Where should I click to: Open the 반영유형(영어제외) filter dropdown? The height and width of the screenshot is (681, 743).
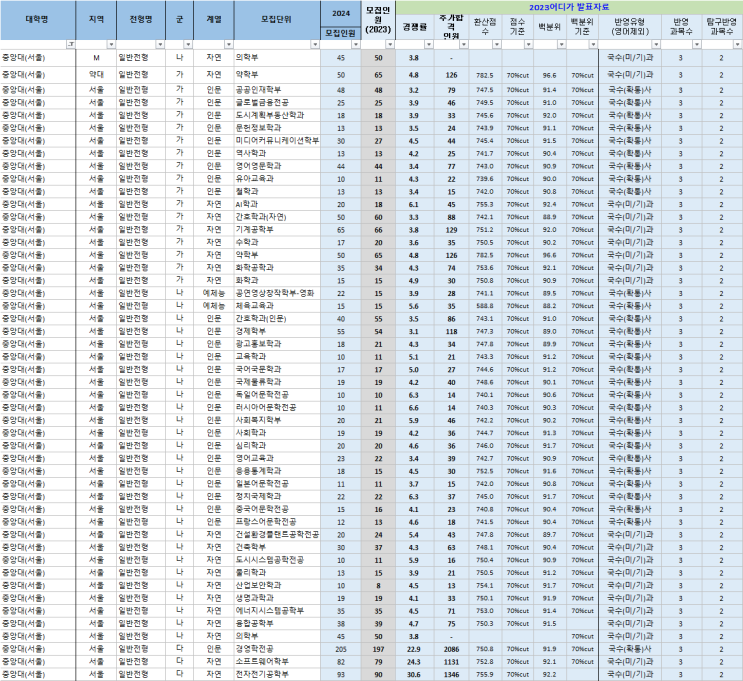[656, 45]
